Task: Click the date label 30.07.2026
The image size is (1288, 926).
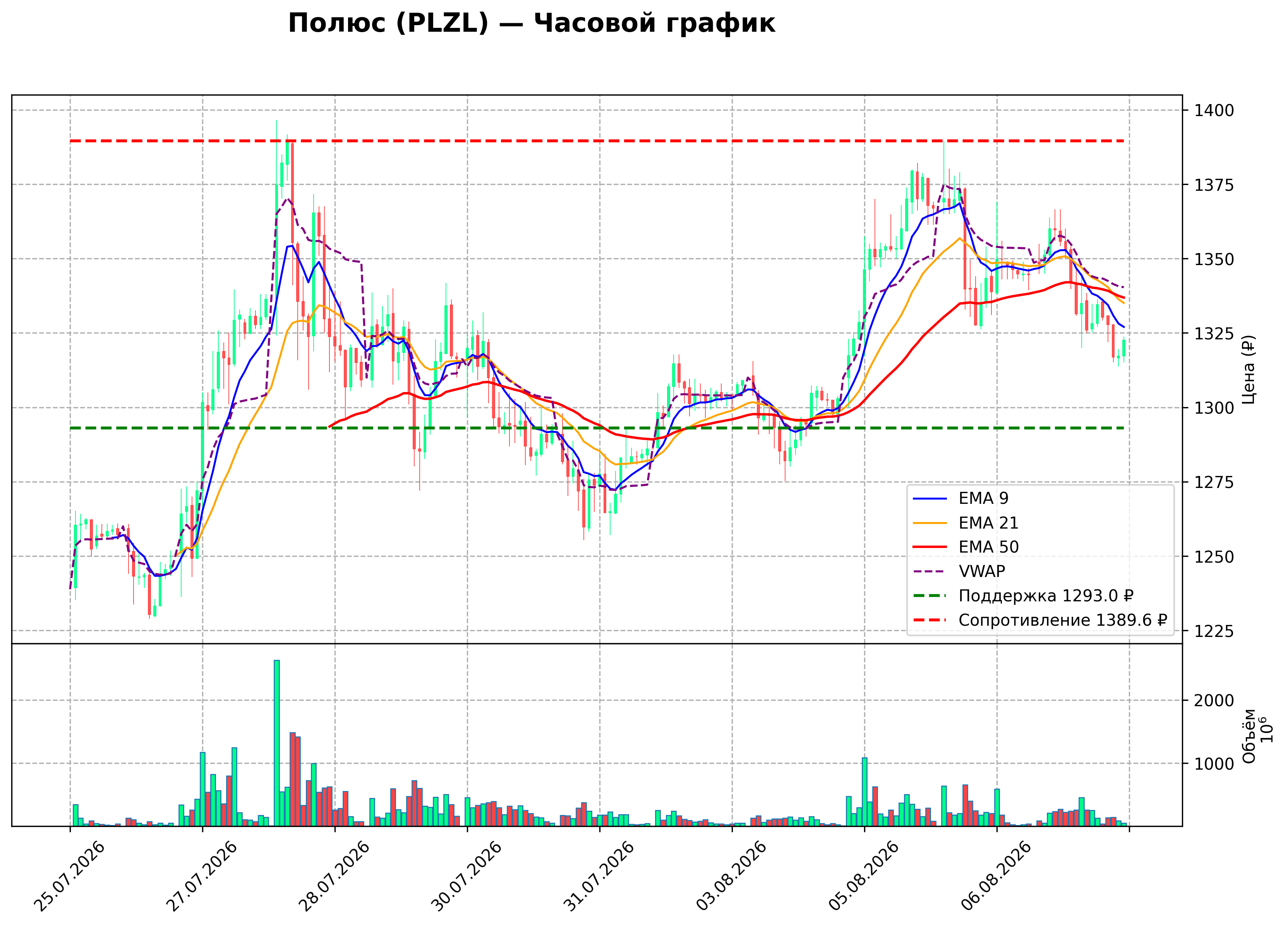Action: click(x=467, y=876)
